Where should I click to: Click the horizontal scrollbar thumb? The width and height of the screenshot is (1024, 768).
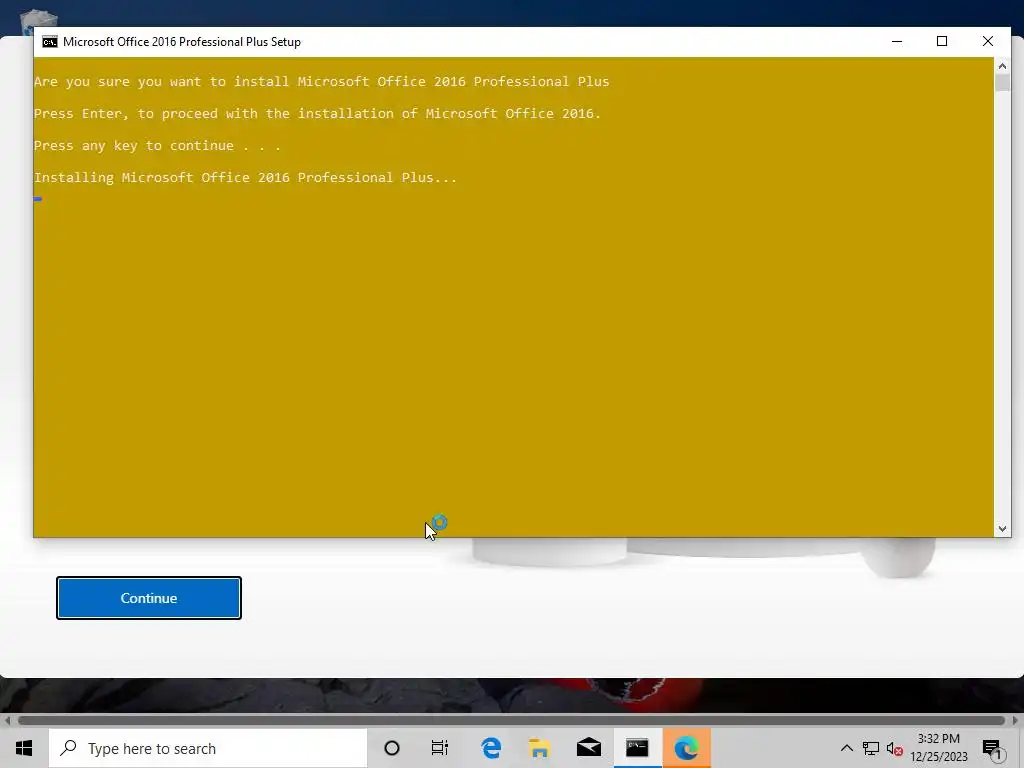pyautogui.click(x=511, y=720)
